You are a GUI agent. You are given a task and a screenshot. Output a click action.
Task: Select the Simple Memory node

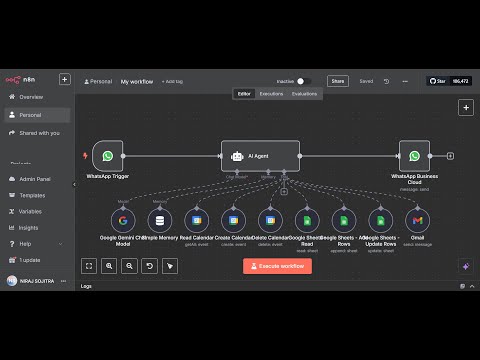click(x=160, y=220)
